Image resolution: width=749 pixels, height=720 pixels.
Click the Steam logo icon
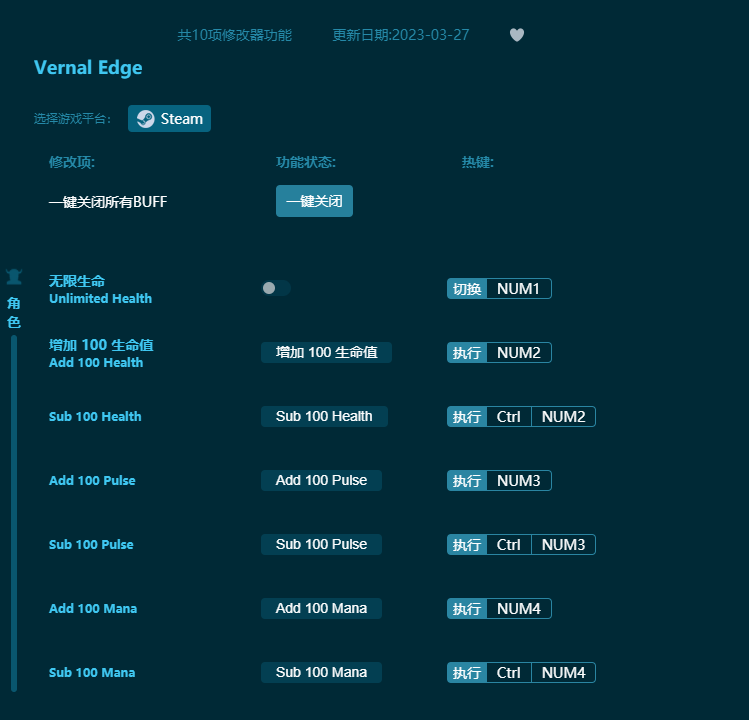click(146, 118)
